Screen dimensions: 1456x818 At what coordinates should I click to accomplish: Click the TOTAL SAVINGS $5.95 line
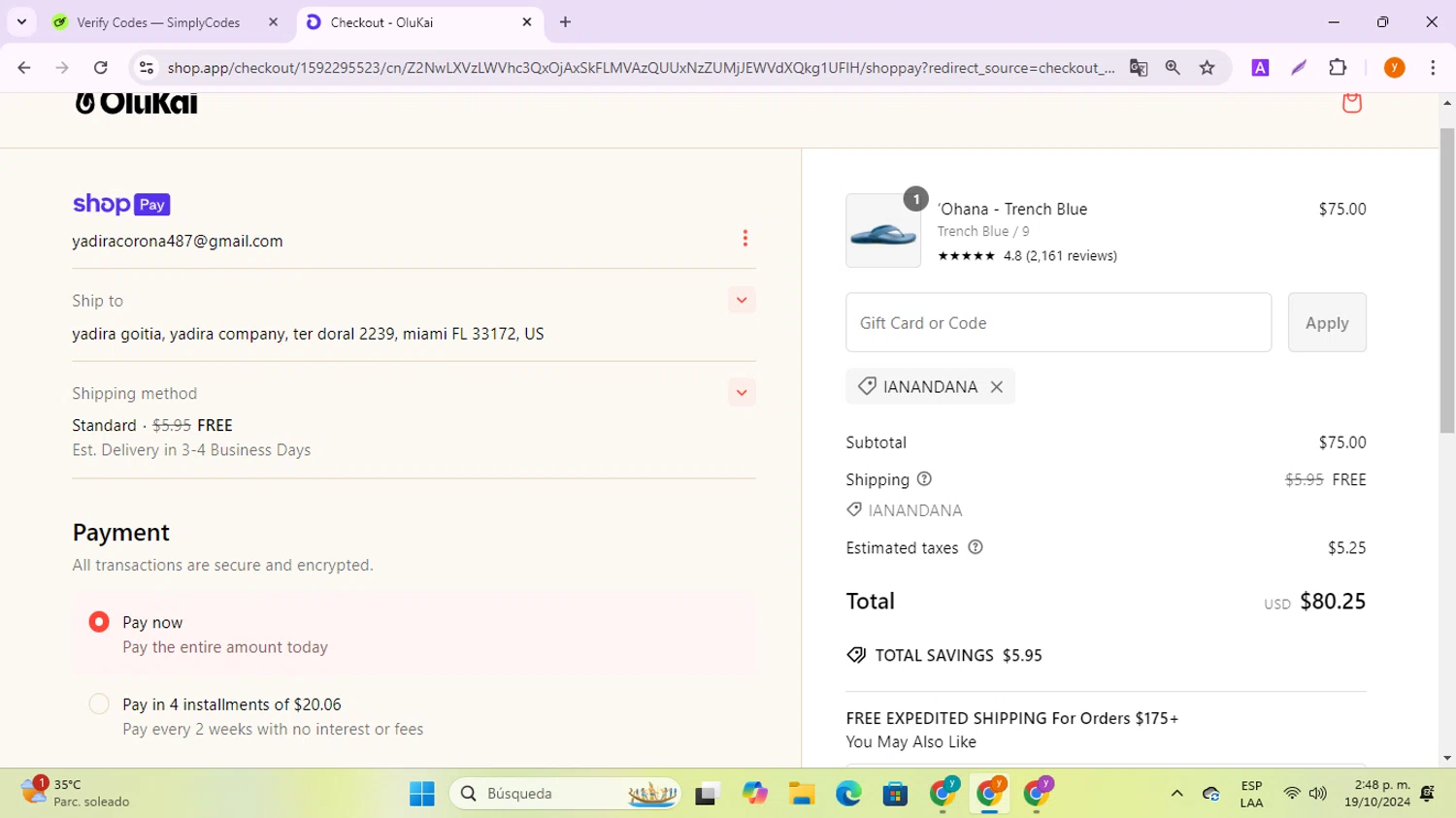(944, 655)
